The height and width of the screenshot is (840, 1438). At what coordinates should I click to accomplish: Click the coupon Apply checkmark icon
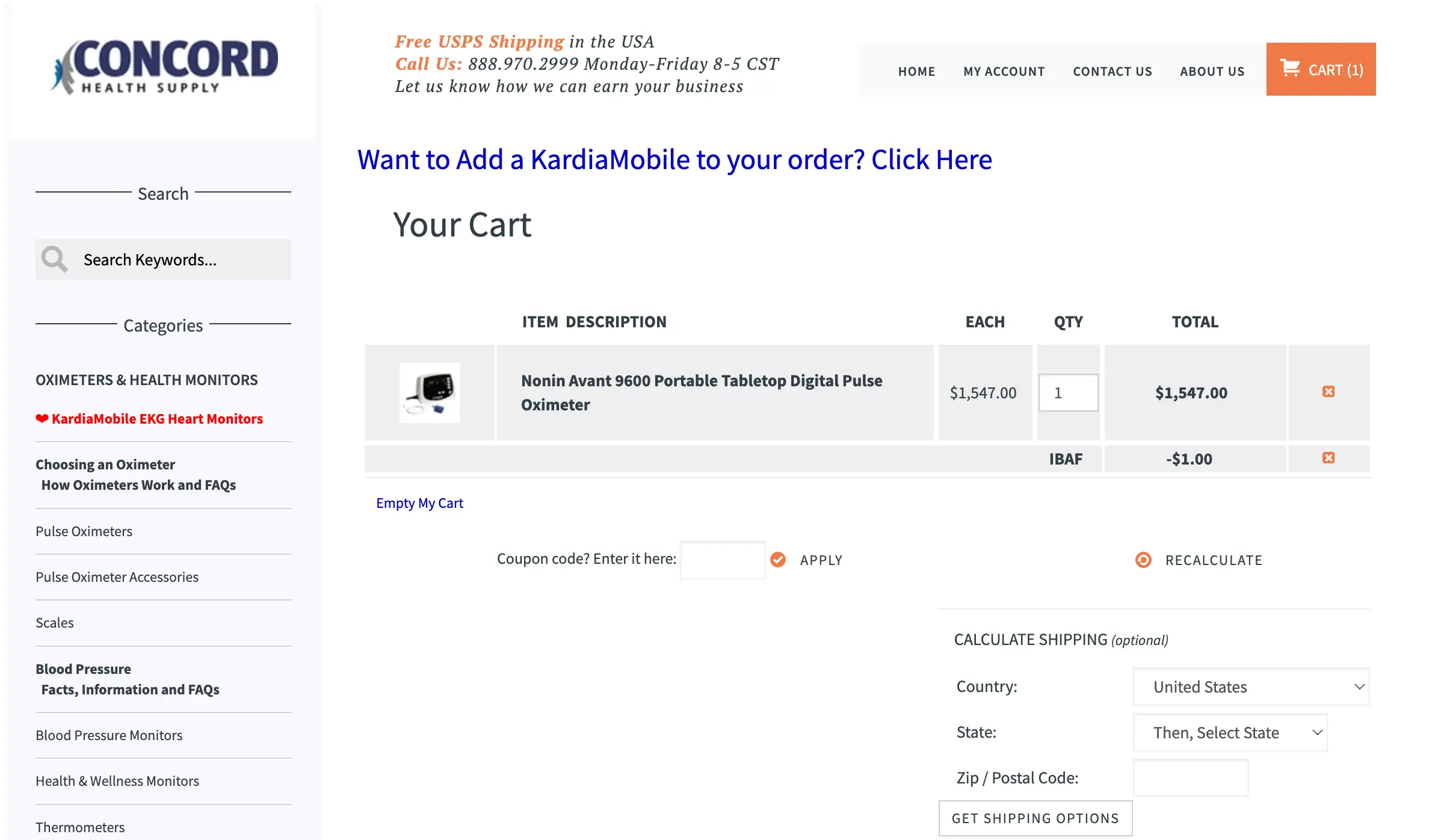click(778, 560)
